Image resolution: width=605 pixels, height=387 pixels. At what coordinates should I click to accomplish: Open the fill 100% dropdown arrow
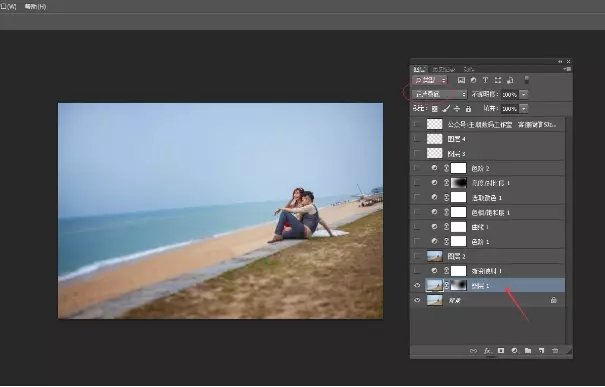[524, 109]
